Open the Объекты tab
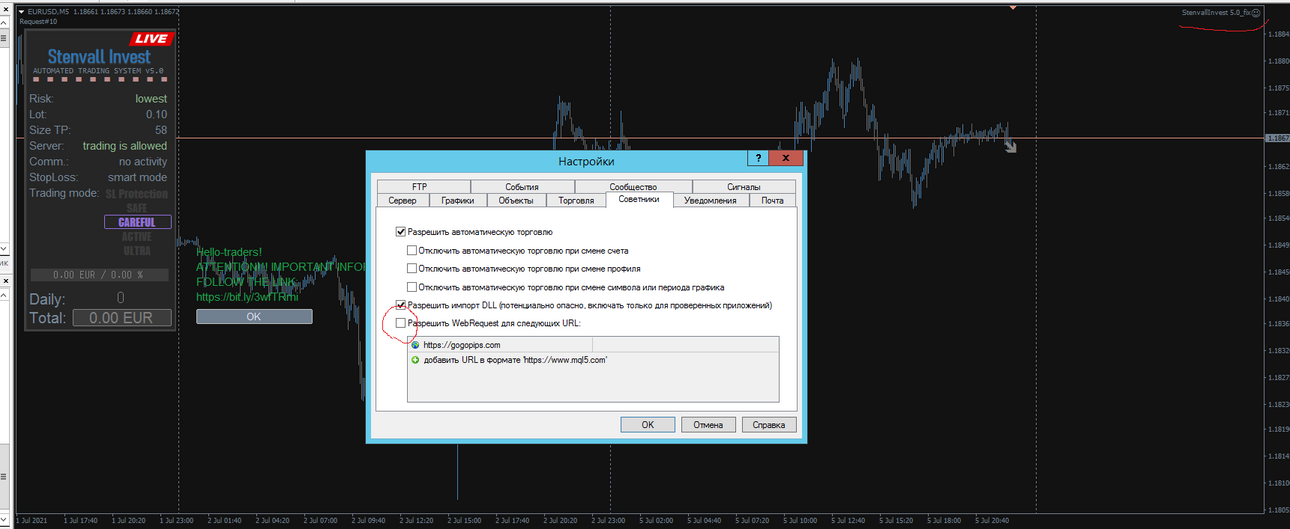The width and height of the screenshot is (1290, 529). [x=517, y=200]
